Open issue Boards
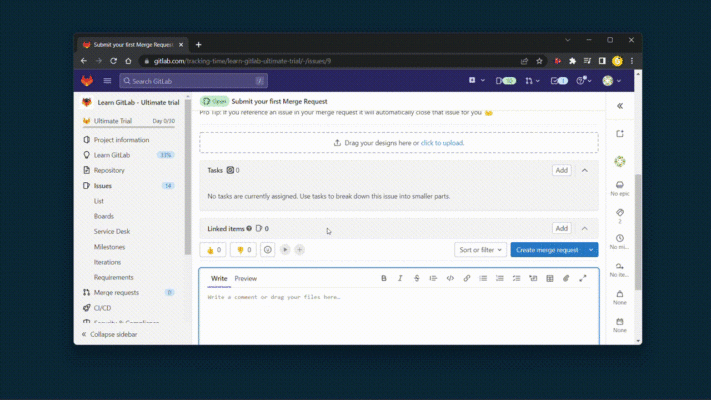 point(103,216)
